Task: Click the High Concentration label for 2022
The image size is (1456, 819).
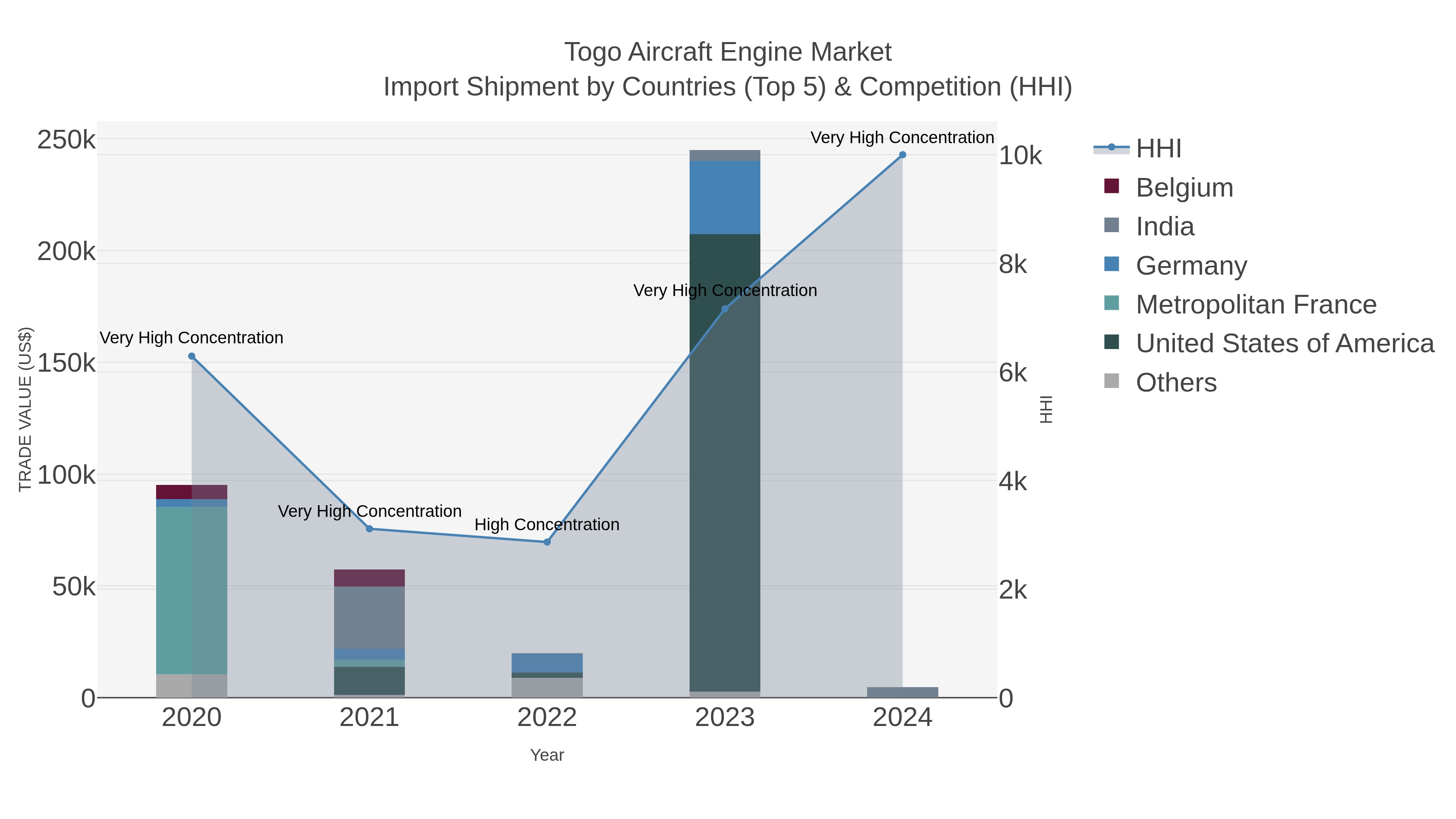Action: tap(547, 525)
